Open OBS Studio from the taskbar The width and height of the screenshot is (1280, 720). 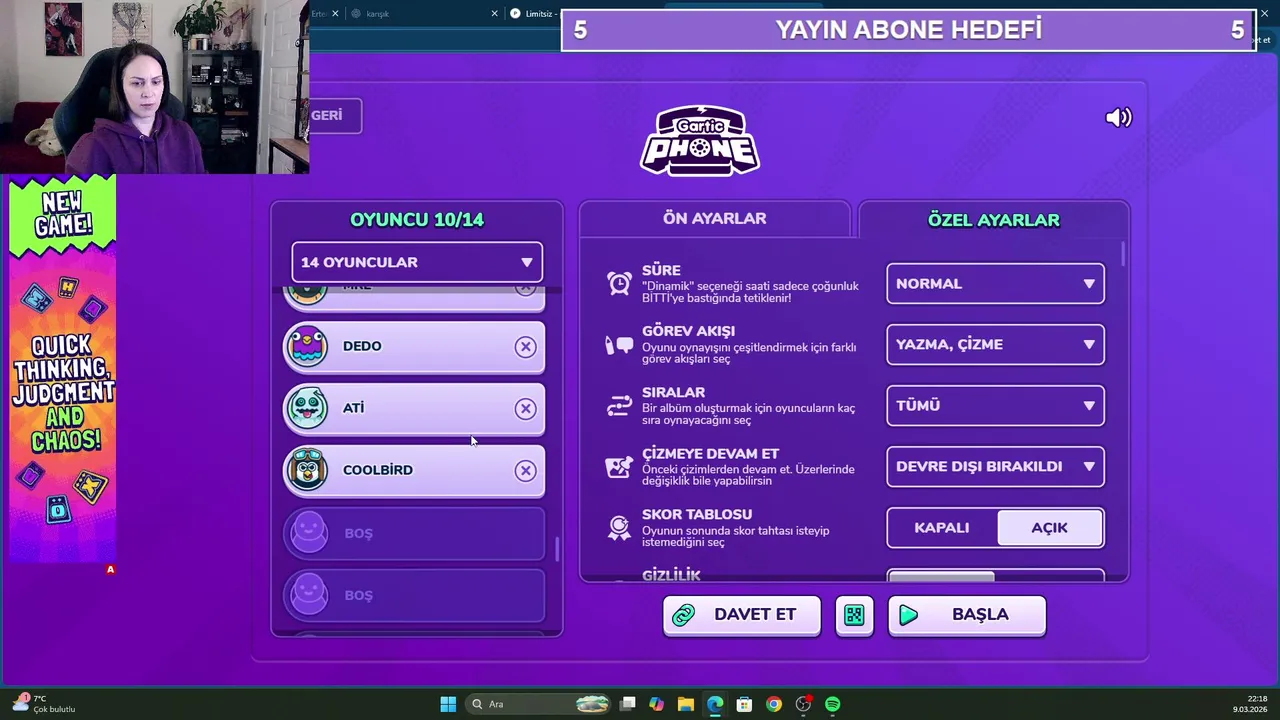click(803, 704)
